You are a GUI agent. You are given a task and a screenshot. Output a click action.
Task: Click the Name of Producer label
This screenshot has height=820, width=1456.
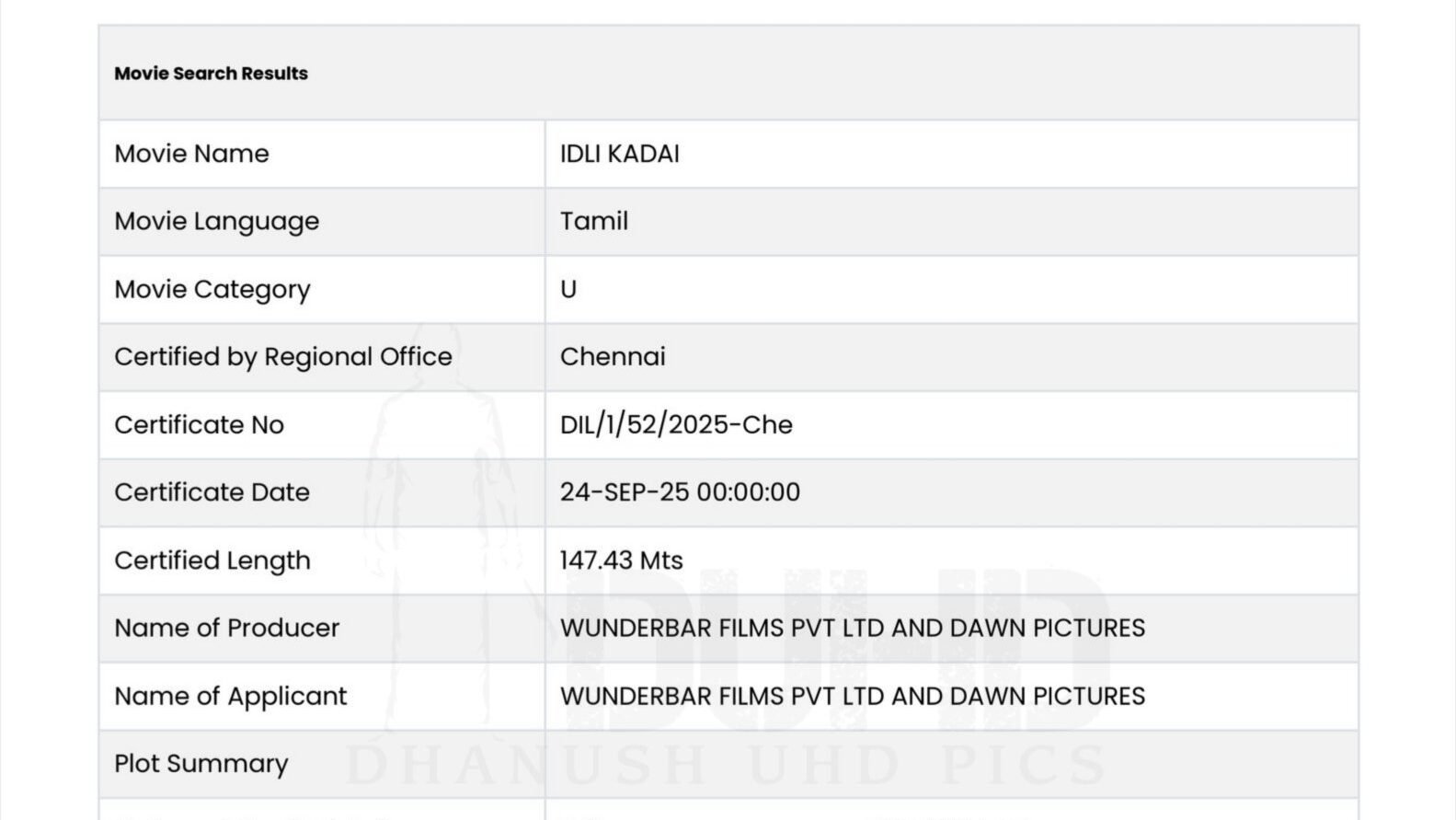click(227, 628)
